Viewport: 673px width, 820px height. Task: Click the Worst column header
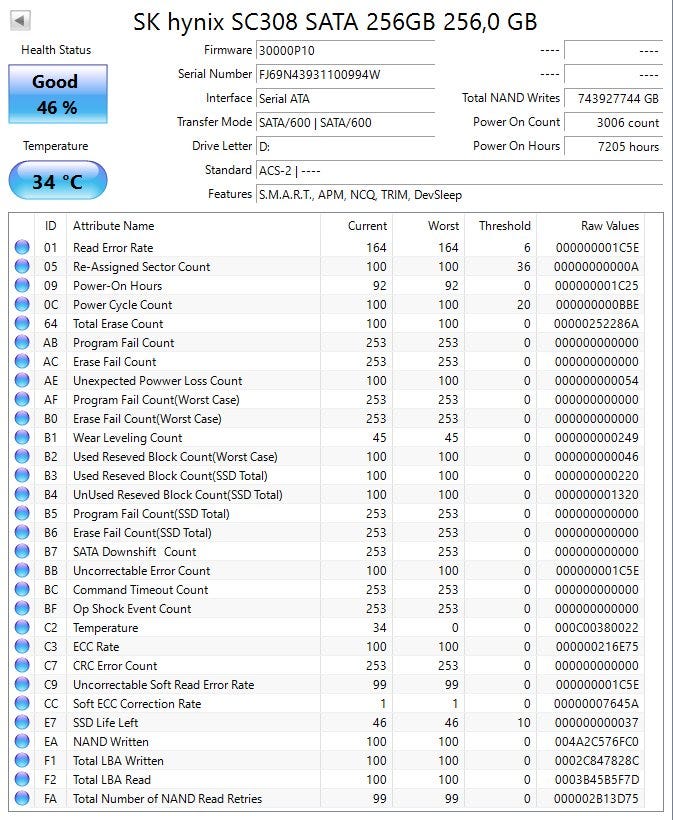click(x=429, y=226)
